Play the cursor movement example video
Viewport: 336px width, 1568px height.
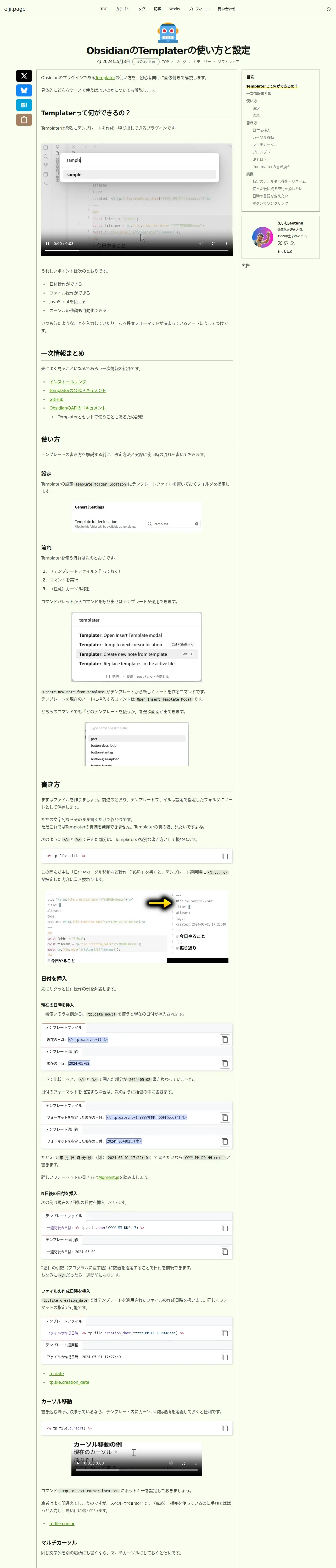click(x=77, y=1463)
